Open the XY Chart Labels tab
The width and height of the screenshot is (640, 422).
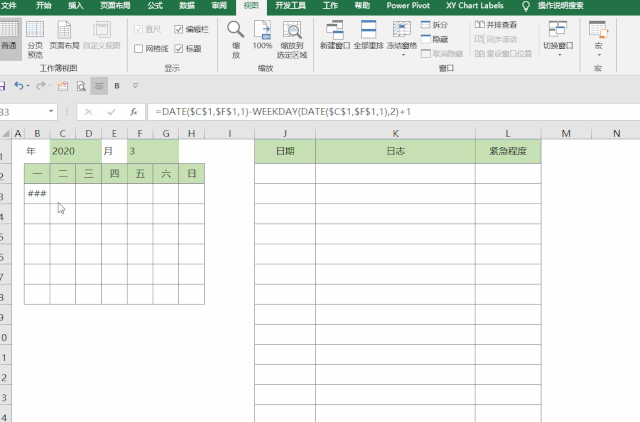[x=475, y=6]
